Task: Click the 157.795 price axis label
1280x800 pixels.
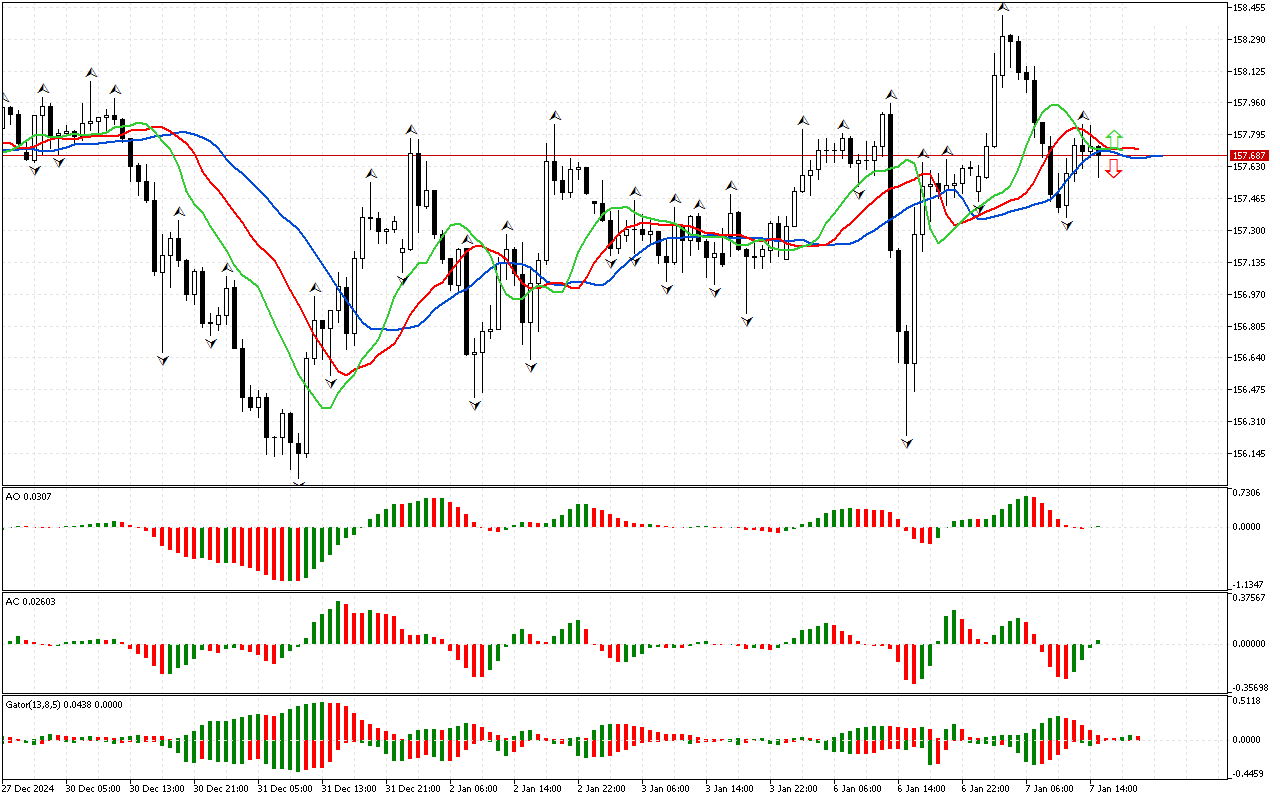Action: 1249,135
